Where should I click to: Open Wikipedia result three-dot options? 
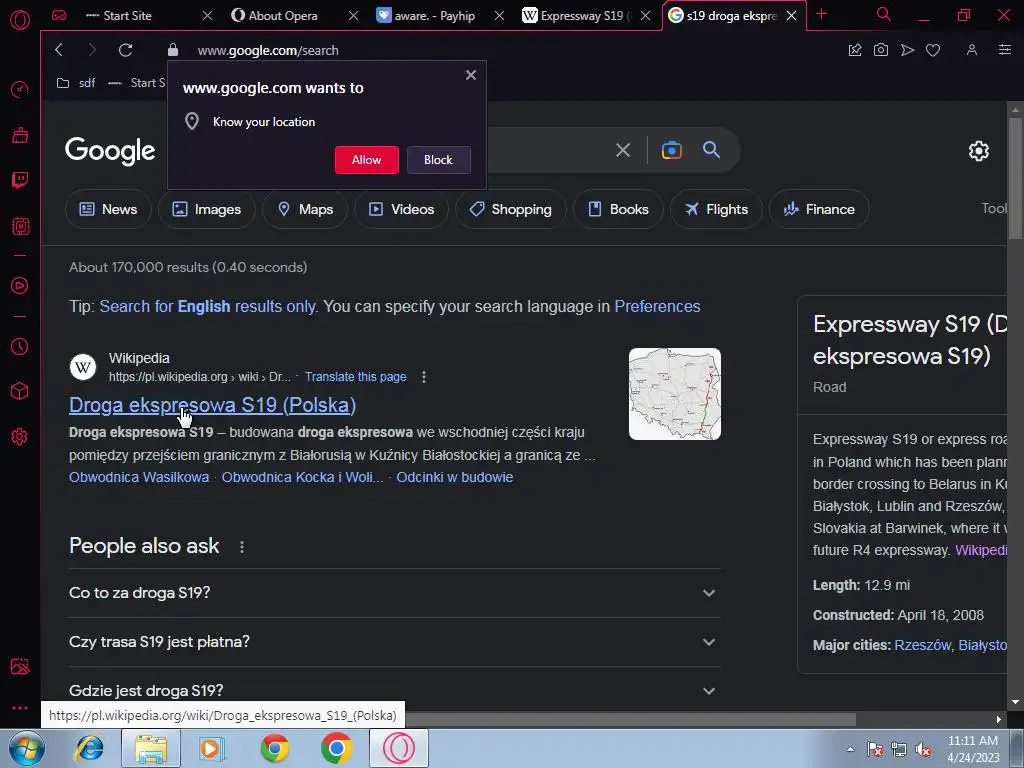click(x=424, y=377)
